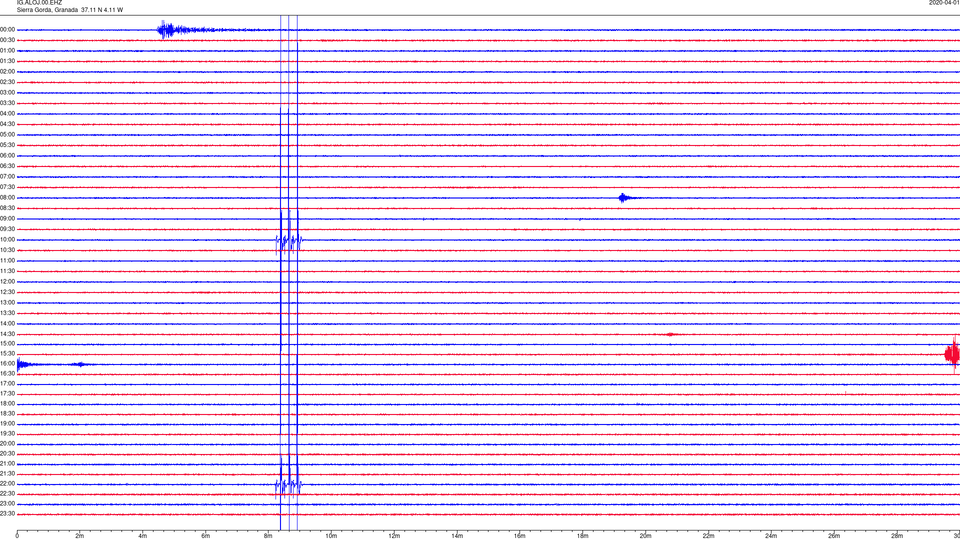Click the 16:00 trace time label

click(7, 363)
